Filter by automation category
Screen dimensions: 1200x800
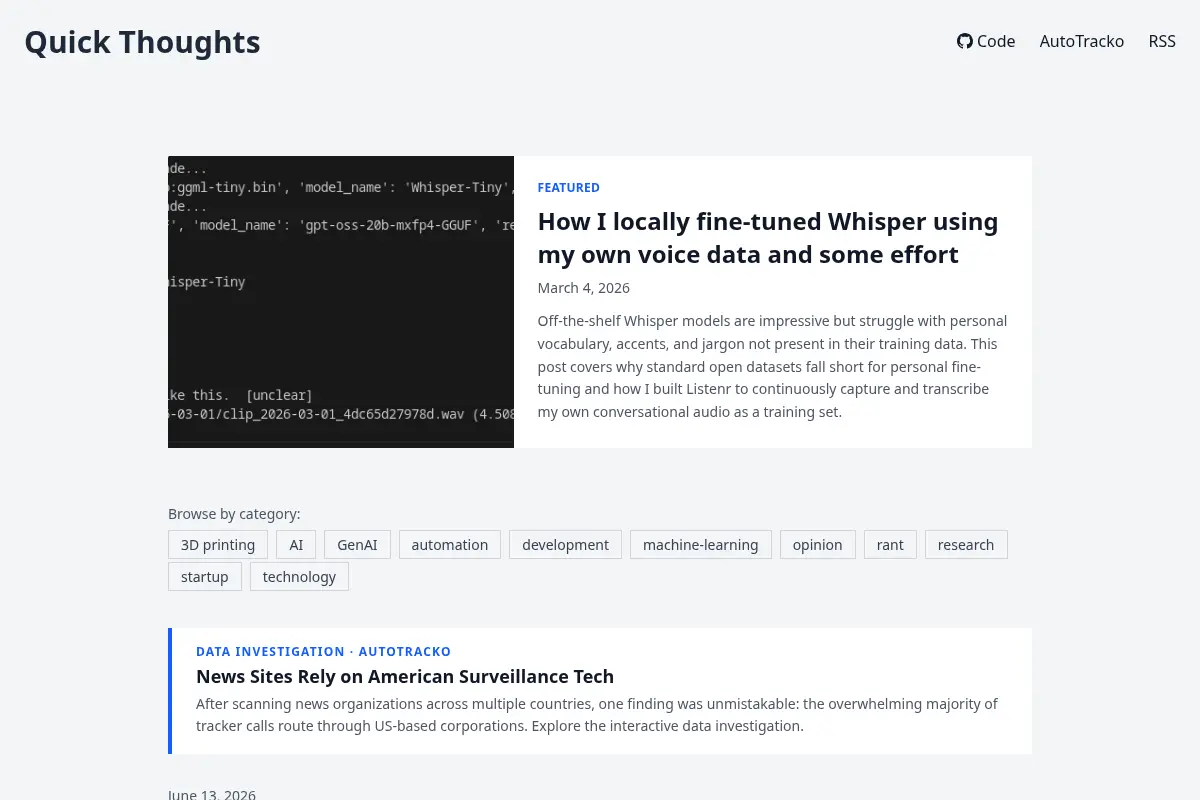450,545
